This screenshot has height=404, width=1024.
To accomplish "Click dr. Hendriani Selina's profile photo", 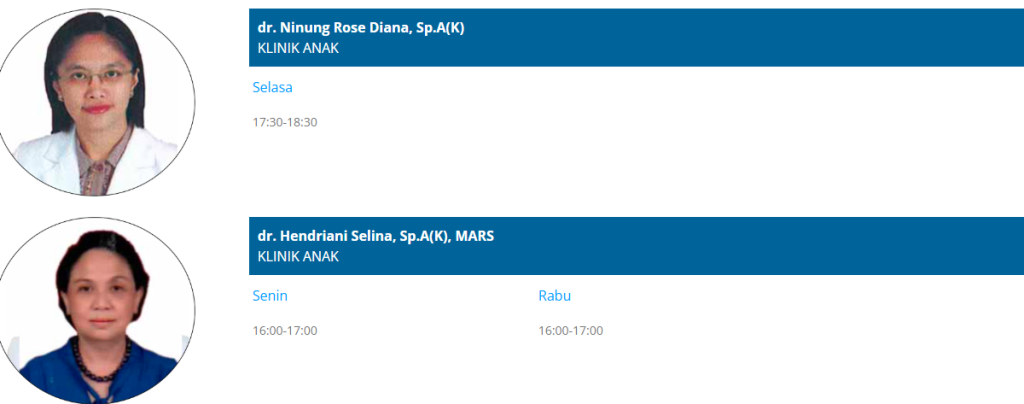I will (x=98, y=308).
